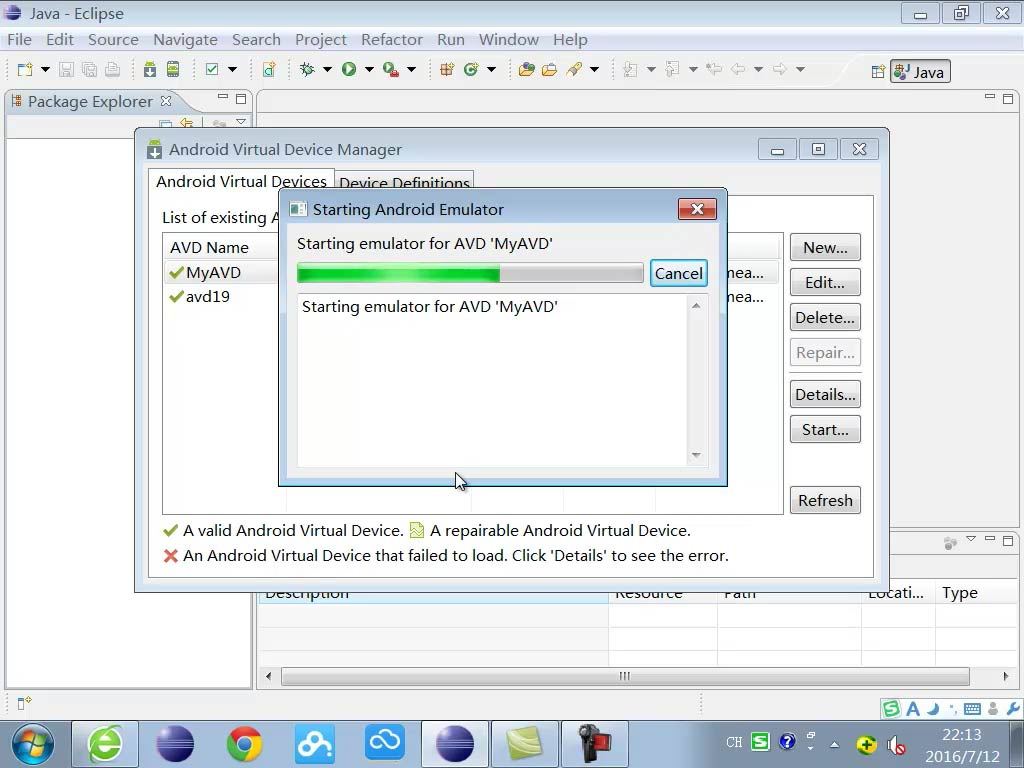Viewport: 1024px width, 768px height.
Task: Click the Cancel button in the emulator dialog
Action: click(x=679, y=273)
